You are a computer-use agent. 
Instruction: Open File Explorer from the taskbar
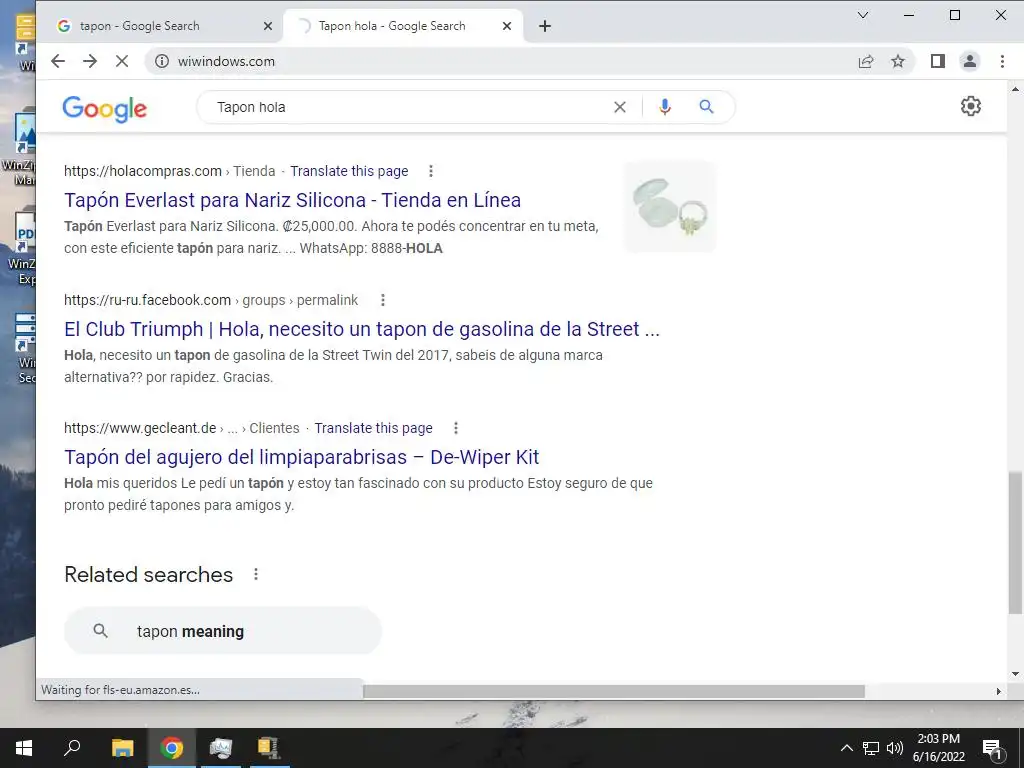[x=122, y=748]
